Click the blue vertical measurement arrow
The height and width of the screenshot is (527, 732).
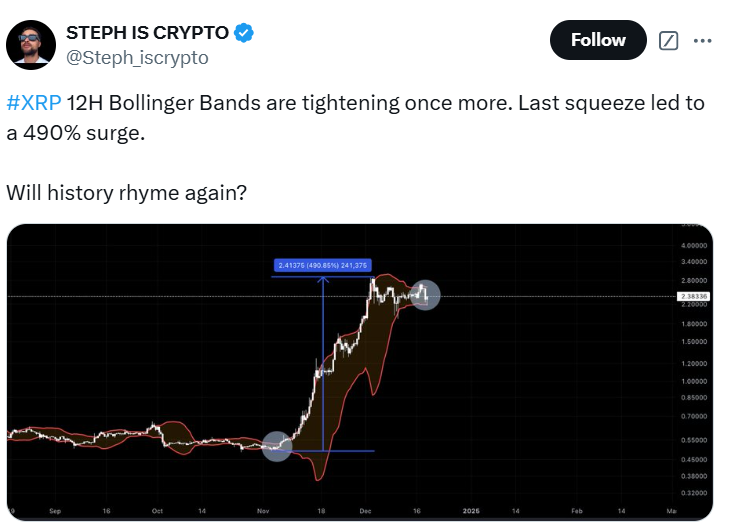coord(323,364)
